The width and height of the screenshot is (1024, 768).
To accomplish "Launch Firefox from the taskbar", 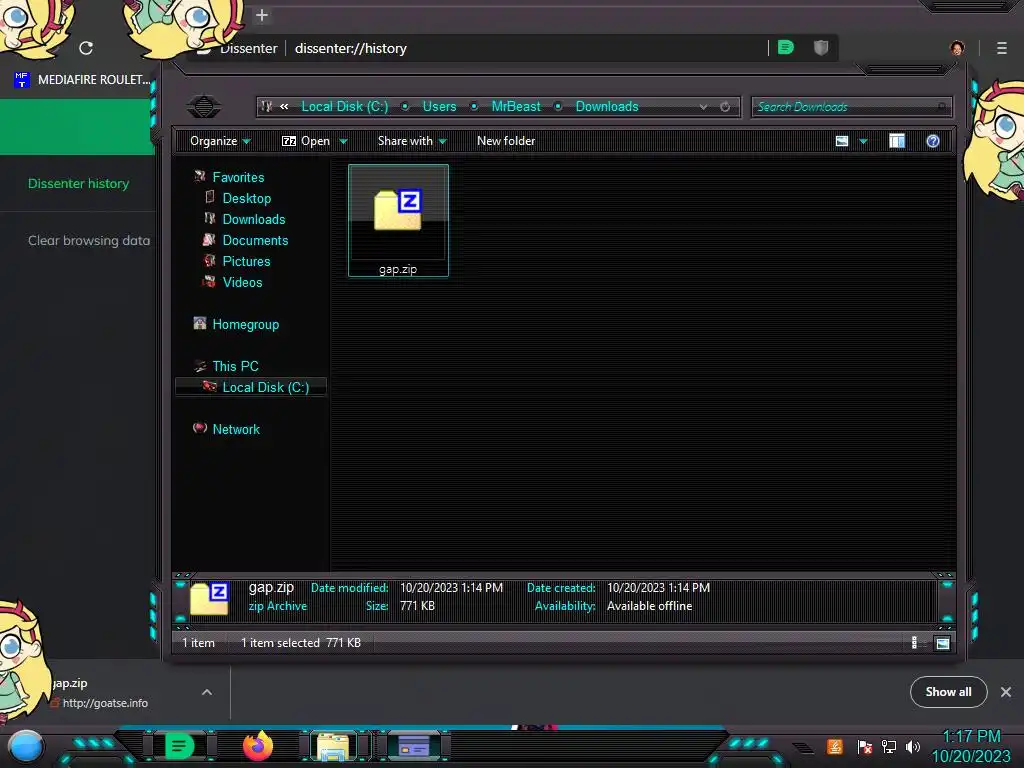I will click(257, 746).
